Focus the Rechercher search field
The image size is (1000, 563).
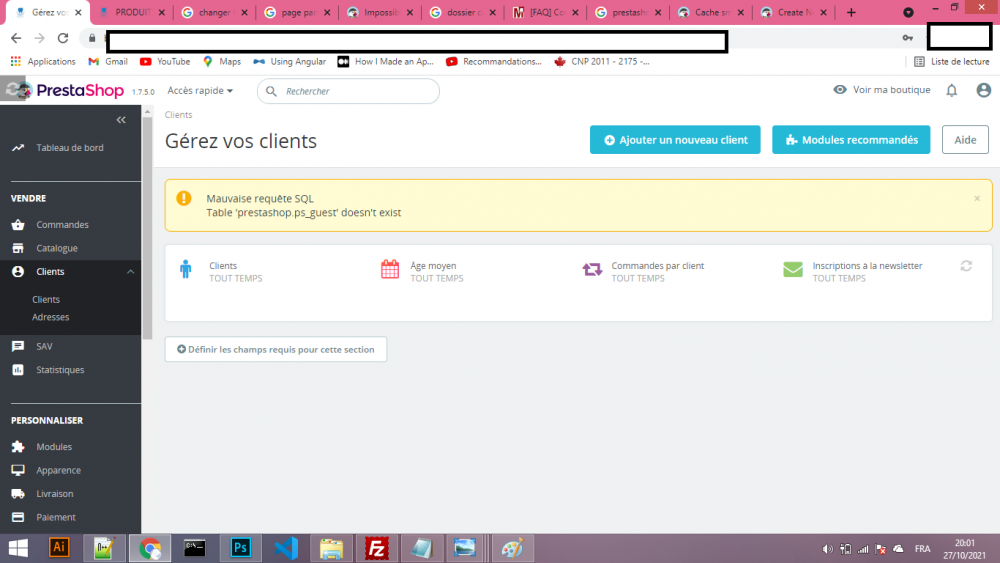348,91
